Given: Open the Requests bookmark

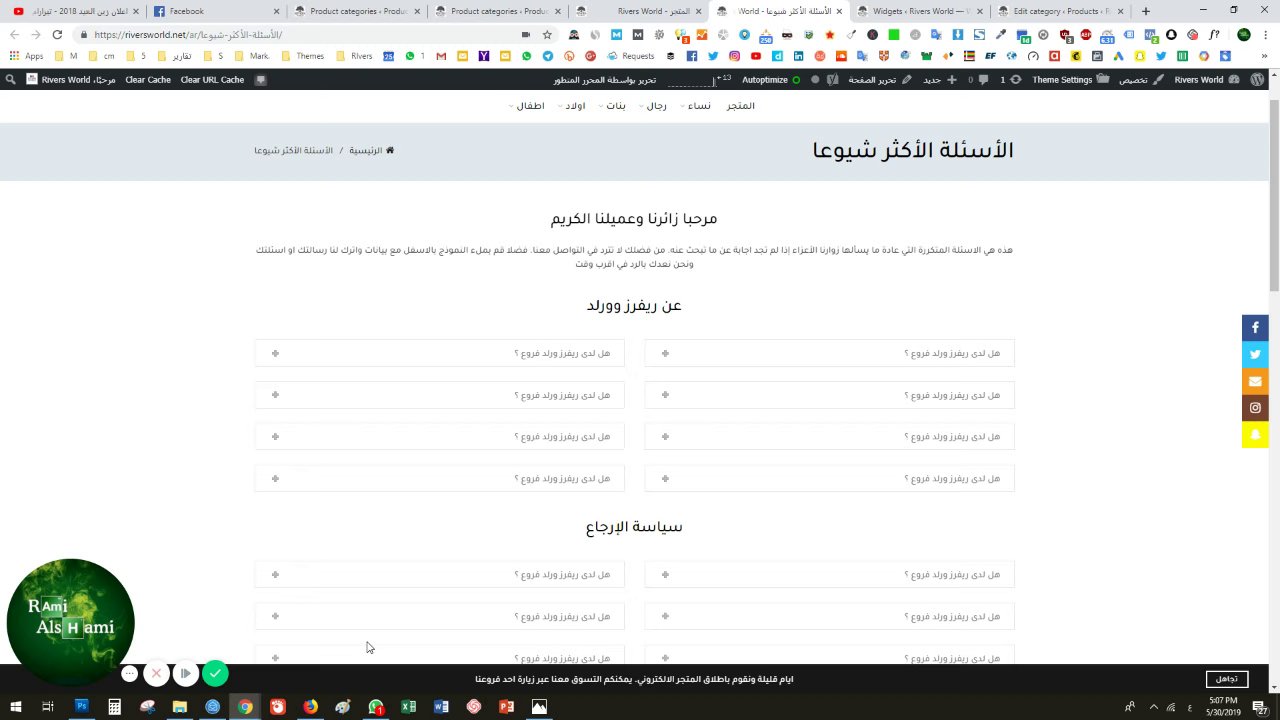Looking at the screenshot, I should (631, 56).
